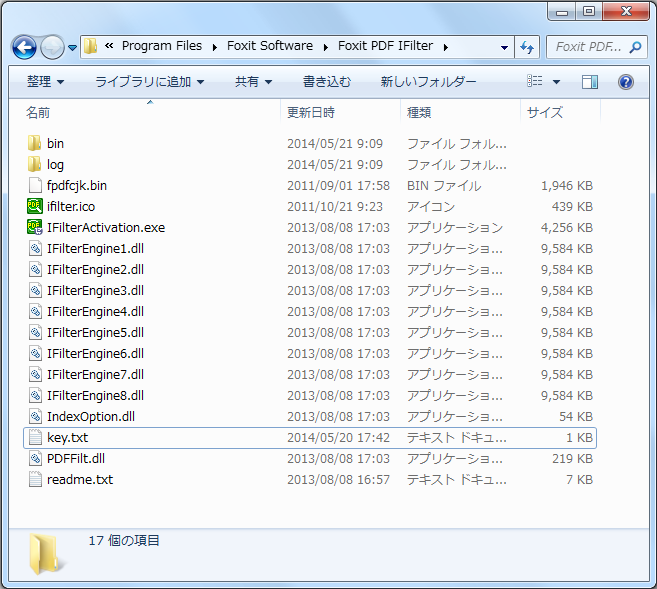Go back with the blue Back arrow

tap(24, 47)
